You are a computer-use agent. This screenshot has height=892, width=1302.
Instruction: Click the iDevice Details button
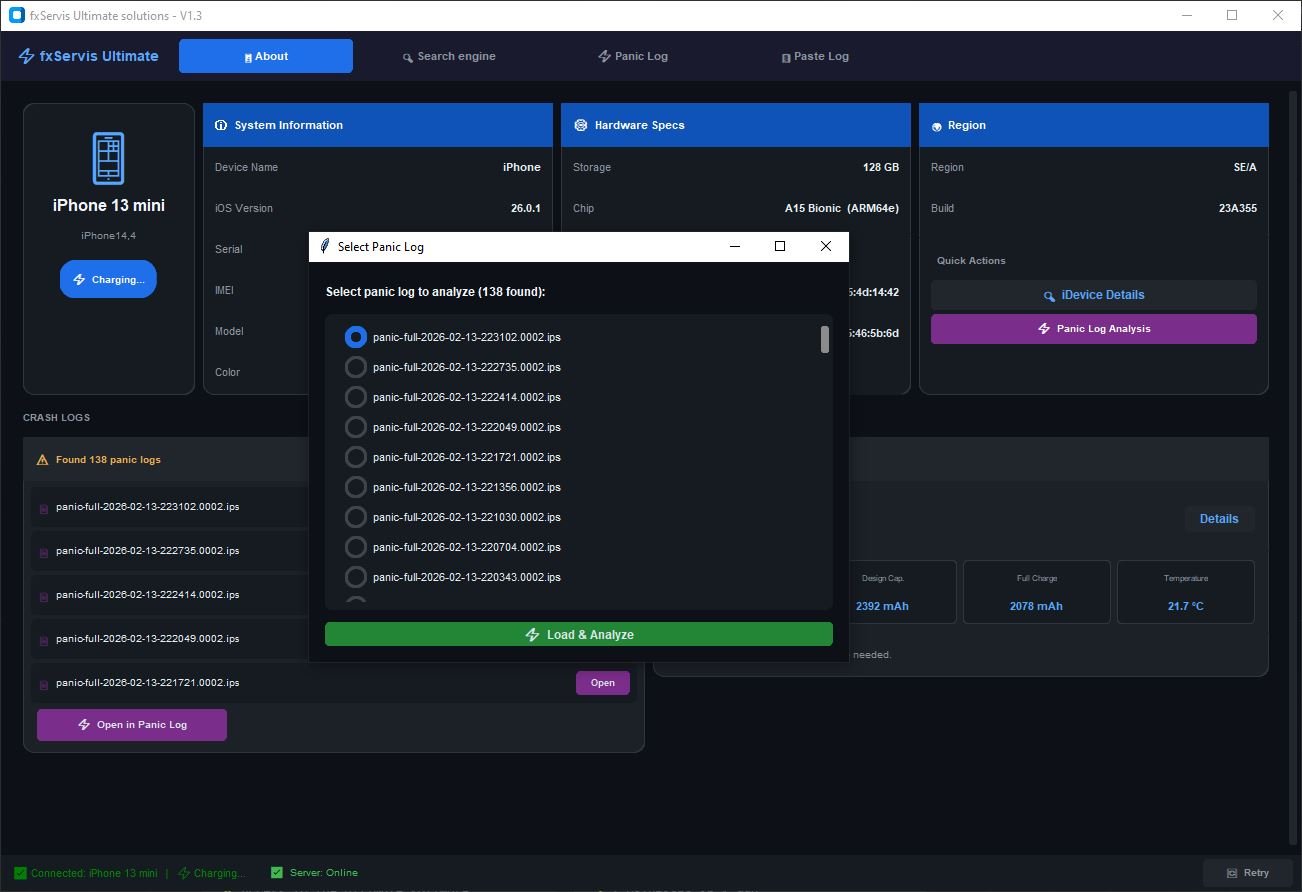point(1093,295)
